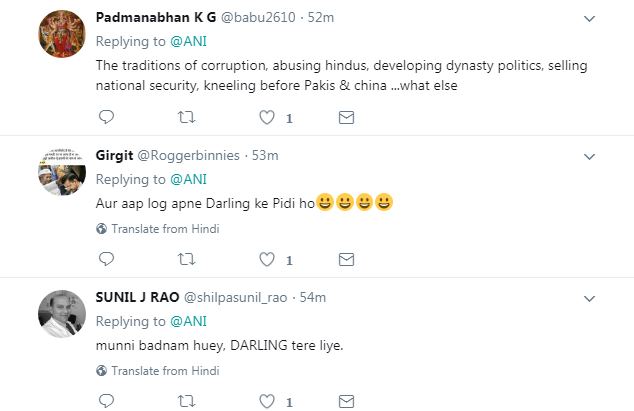Like Girgit's tweet
The image size is (634, 411).
pyautogui.click(x=267, y=260)
